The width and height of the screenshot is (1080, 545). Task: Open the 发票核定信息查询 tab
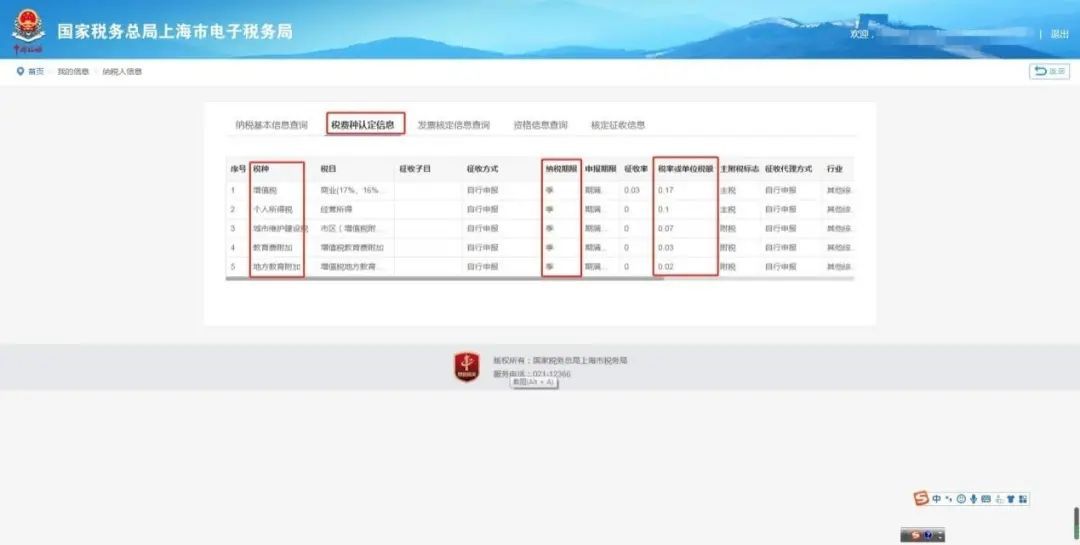(453, 125)
